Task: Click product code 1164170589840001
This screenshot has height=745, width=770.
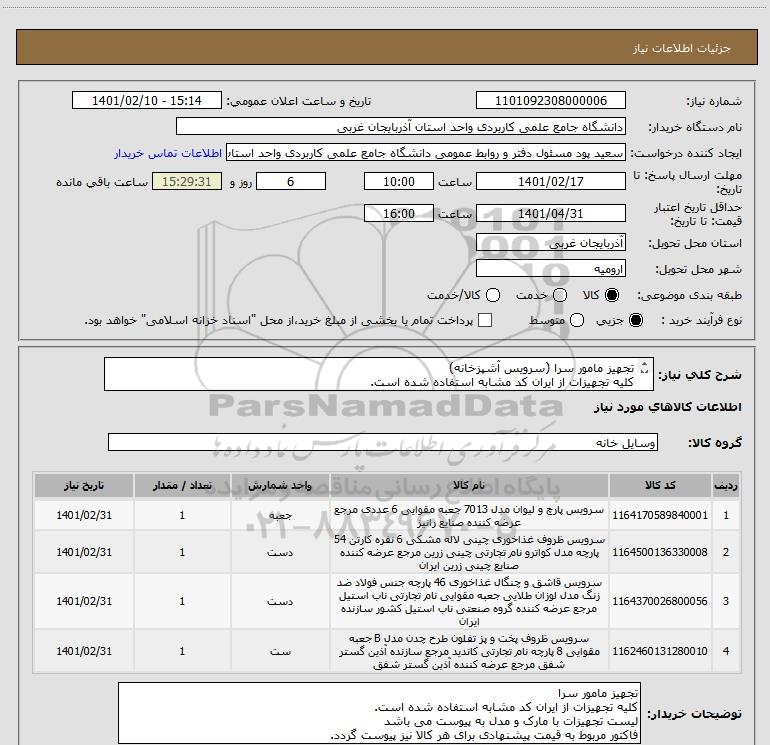Action: coord(660,515)
